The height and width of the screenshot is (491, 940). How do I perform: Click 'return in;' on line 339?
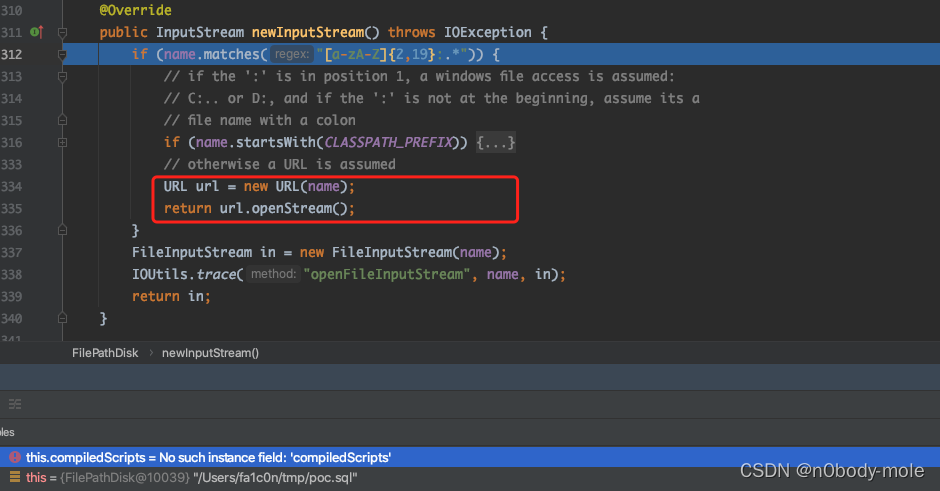(x=171, y=297)
